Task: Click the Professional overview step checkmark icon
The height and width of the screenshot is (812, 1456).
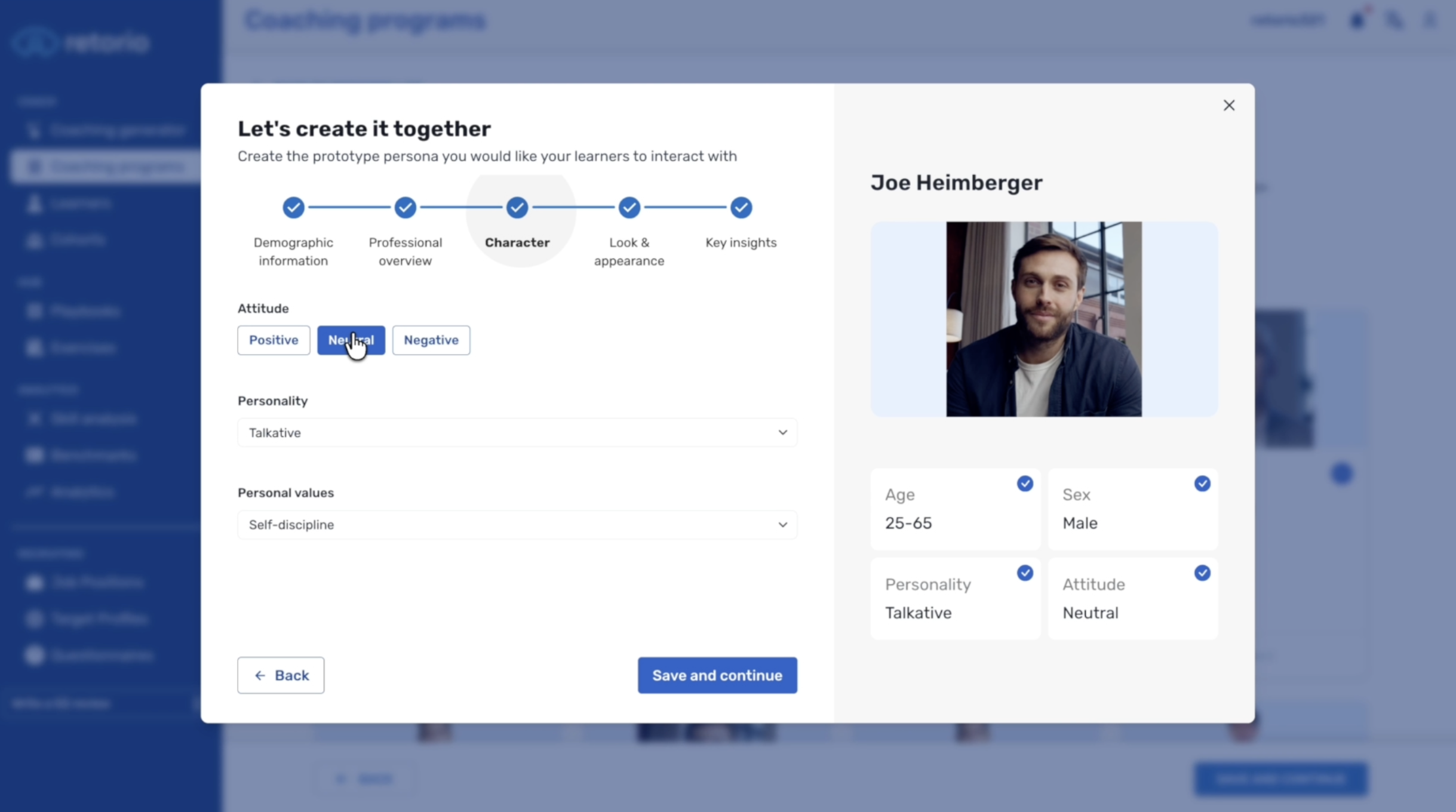Action: [x=404, y=207]
